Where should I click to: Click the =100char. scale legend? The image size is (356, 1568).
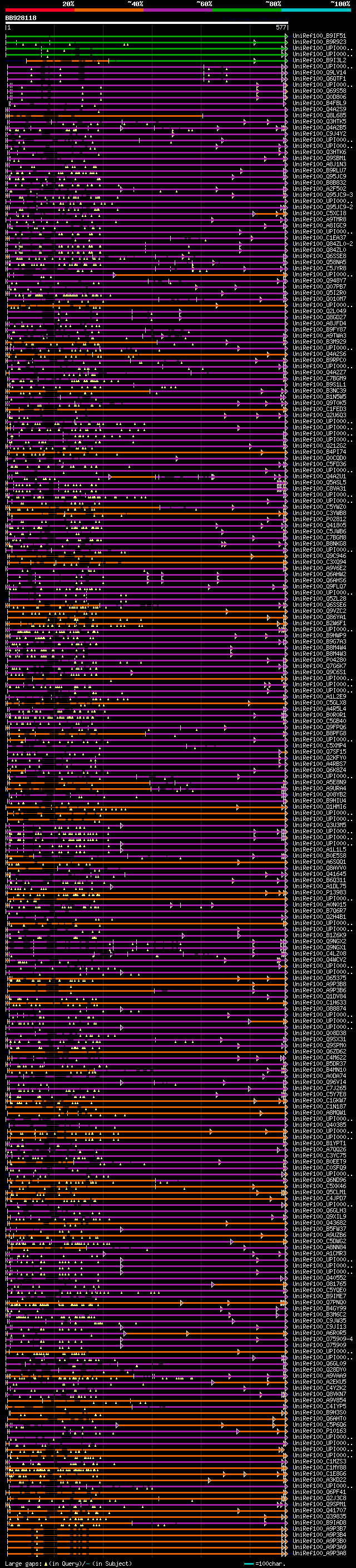(x=265, y=1564)
